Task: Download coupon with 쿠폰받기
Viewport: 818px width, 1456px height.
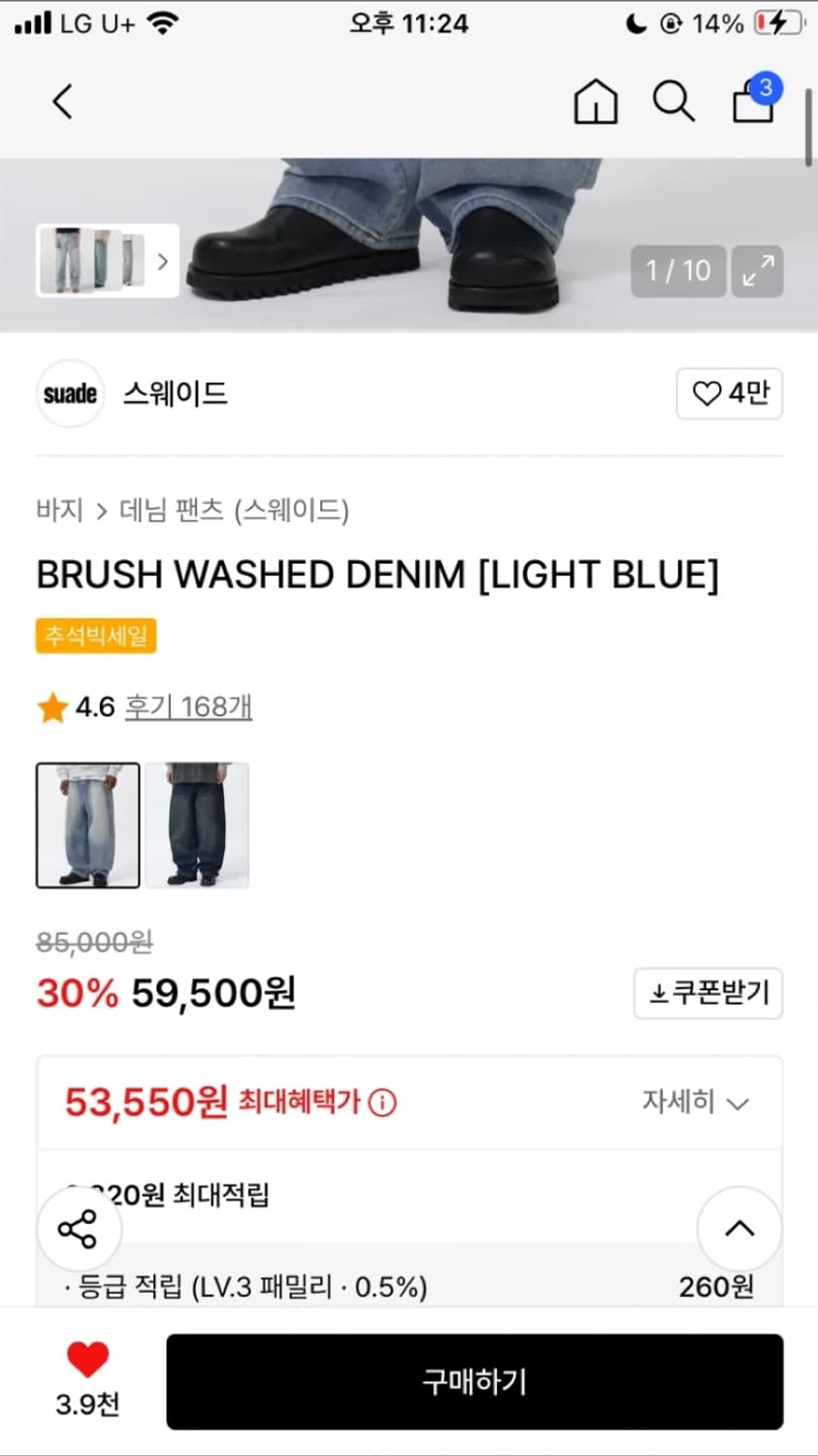Action: pyautogui.click(x=708, y=993)
